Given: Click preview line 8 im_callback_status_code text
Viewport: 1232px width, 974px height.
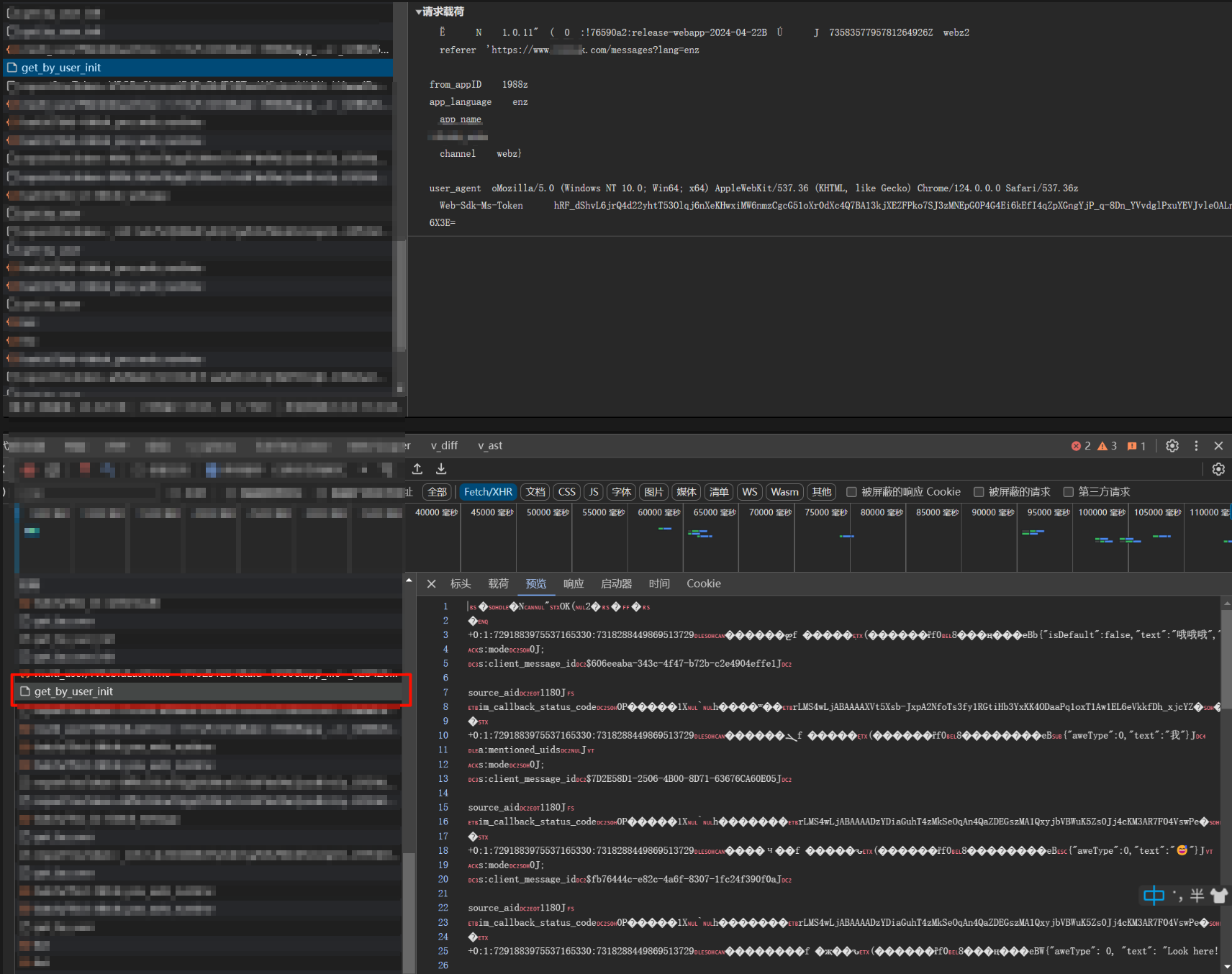Looking at the screenshot, I should tap(538, 707).
